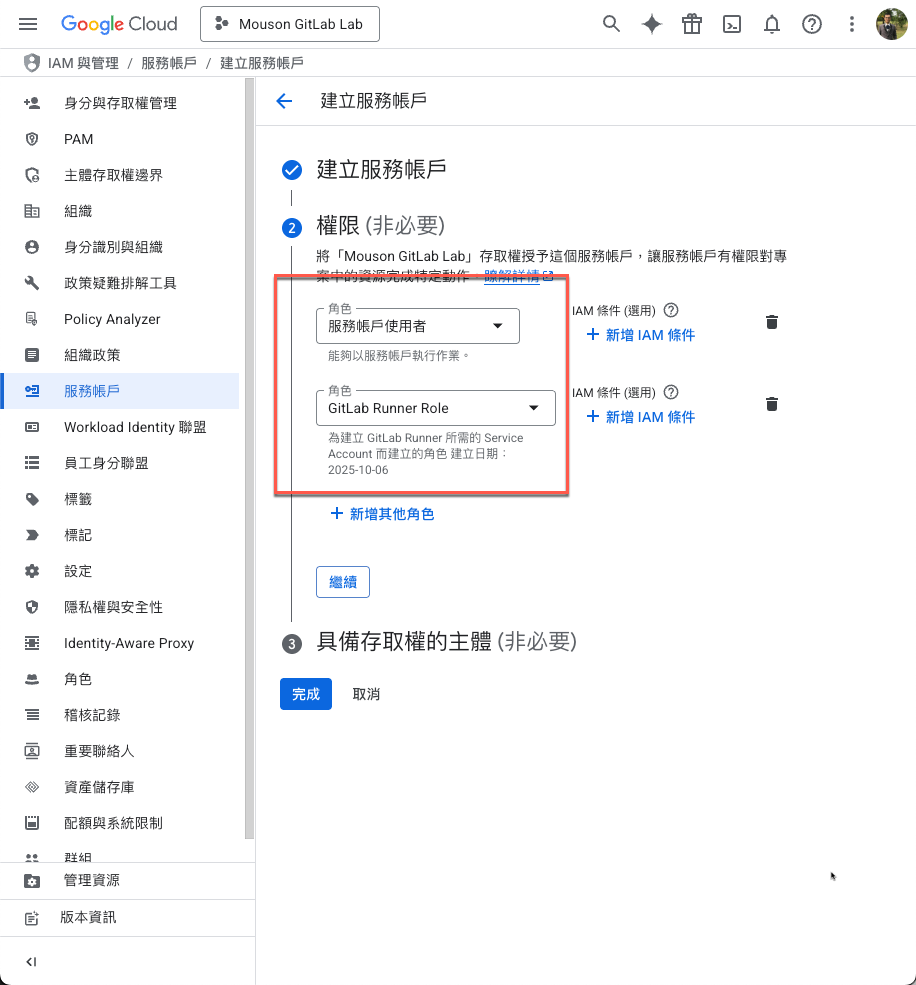Collapse the sidebar with the arrow icon

coord(31,962)
